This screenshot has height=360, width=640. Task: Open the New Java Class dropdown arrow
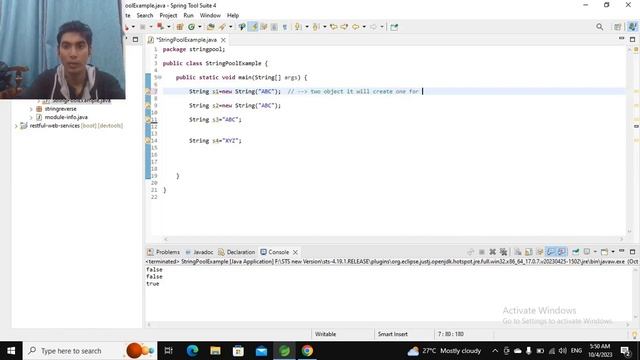(x=200, y=27)
